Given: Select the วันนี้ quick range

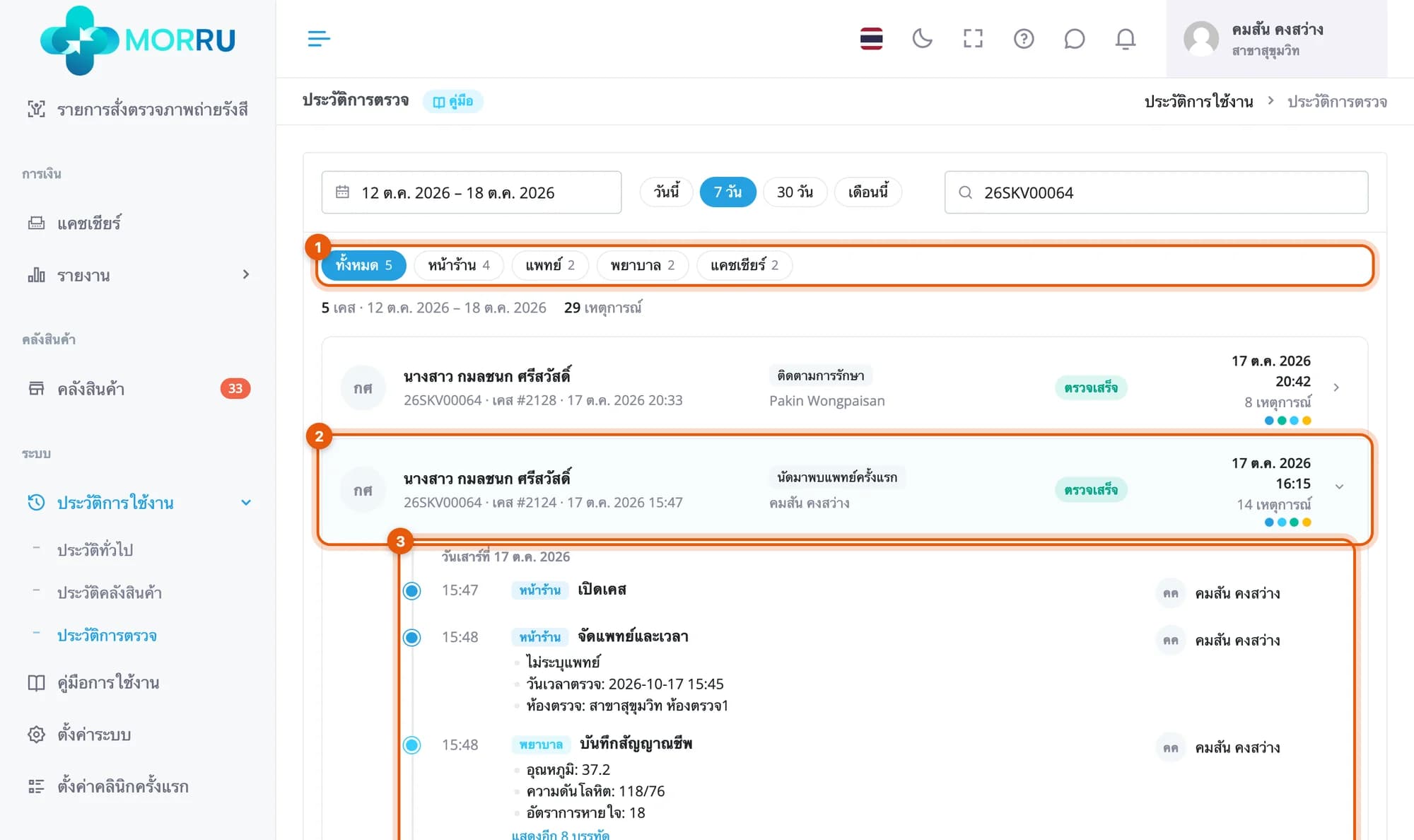Looking at the screenshot, I should [666, 192].
